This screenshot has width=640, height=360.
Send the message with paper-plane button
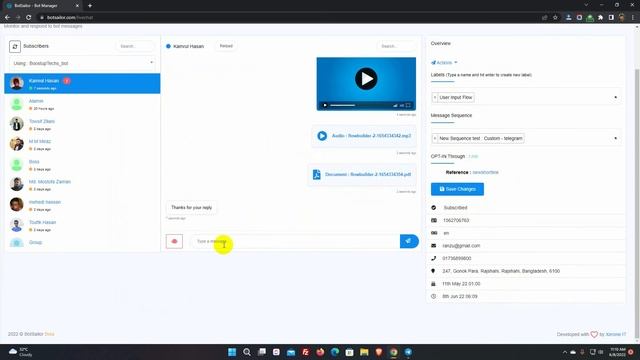click(x=409, y=241)
